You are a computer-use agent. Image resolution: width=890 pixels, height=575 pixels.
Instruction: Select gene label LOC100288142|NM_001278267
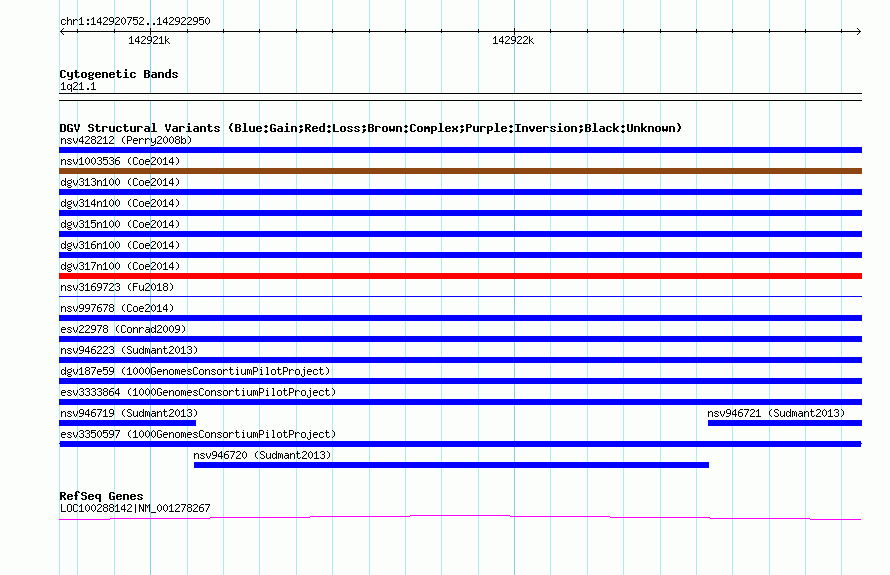pos(135,508)
